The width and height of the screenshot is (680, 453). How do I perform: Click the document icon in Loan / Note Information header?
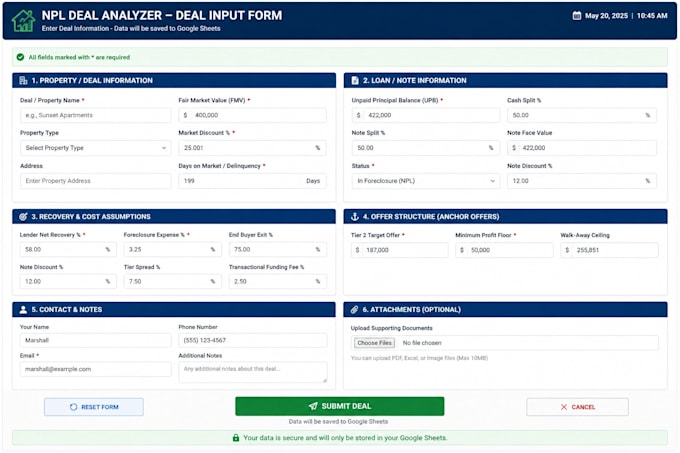355,81
